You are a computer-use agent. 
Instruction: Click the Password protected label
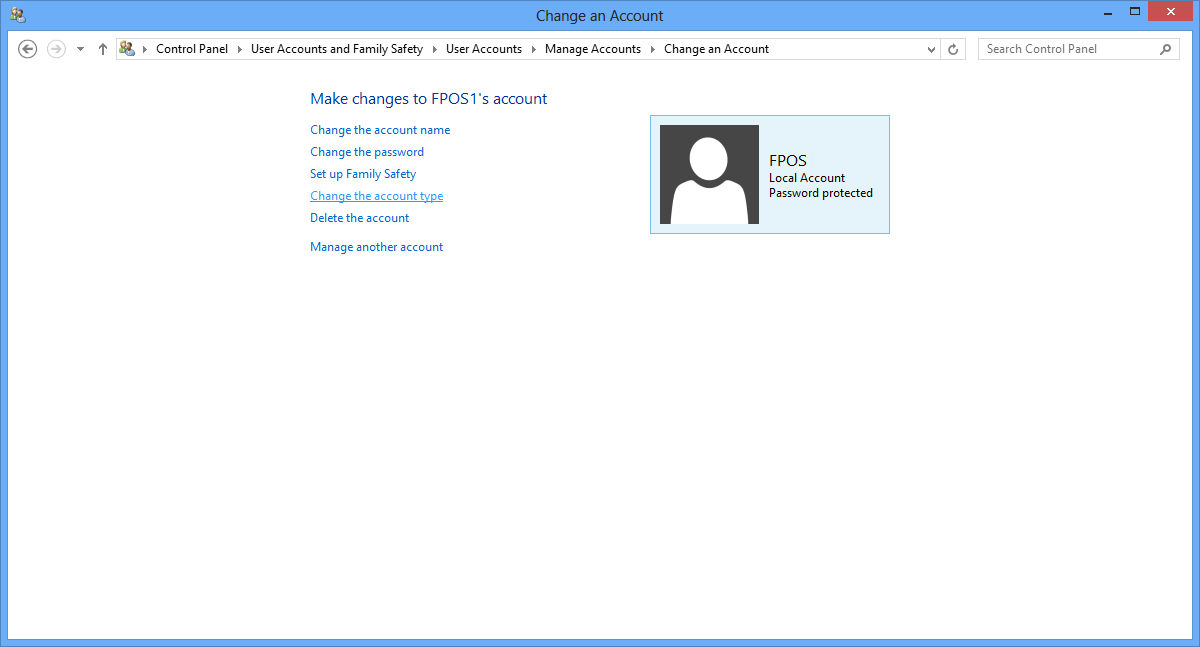821,193
